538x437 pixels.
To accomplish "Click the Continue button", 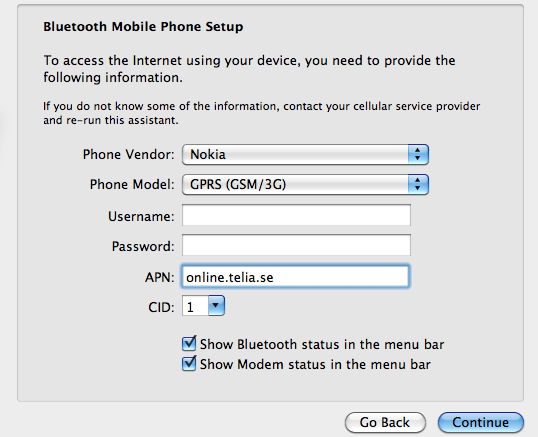I will click(x=480, y=422).
